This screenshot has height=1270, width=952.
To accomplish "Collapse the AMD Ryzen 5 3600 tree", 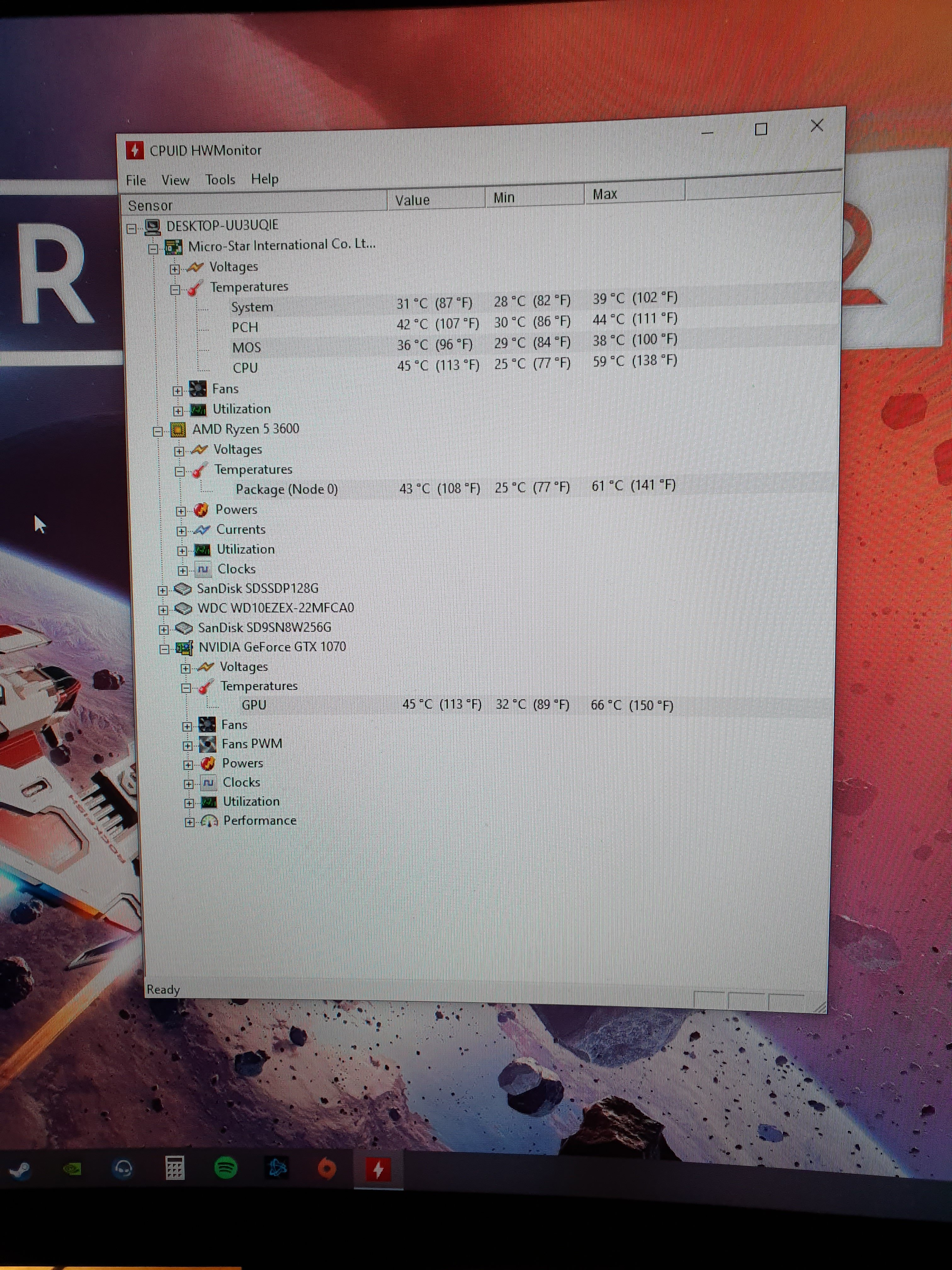I will pyautogui.click(x=158, y=432).
